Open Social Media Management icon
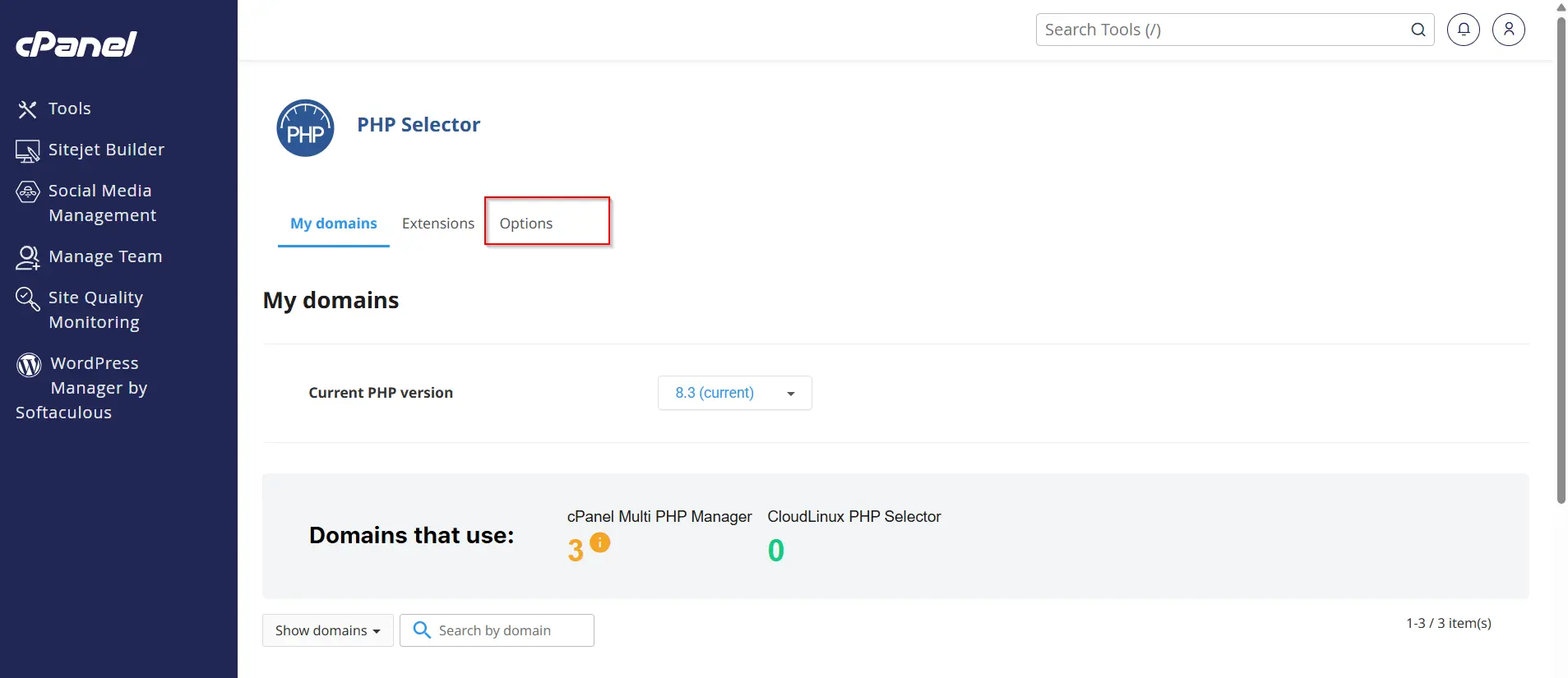The image size is (1568, 678). tap(28, 191)
